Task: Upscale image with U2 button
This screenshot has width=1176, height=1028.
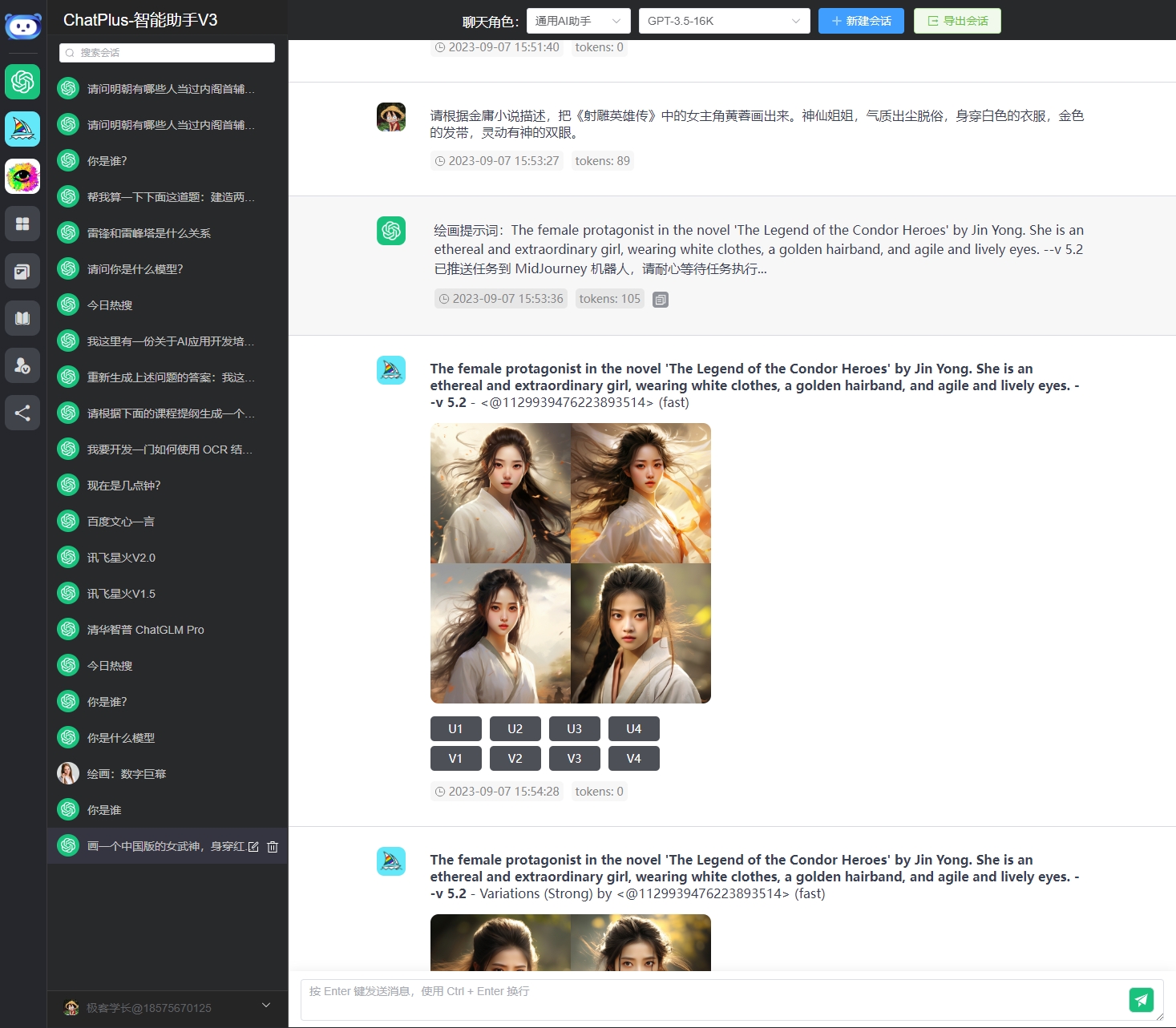Action: 515,728
